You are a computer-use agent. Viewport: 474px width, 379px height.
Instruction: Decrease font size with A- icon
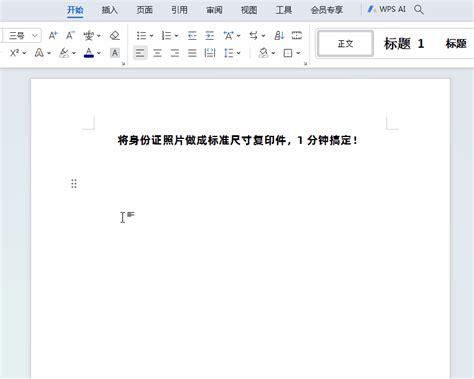point(70,35)
